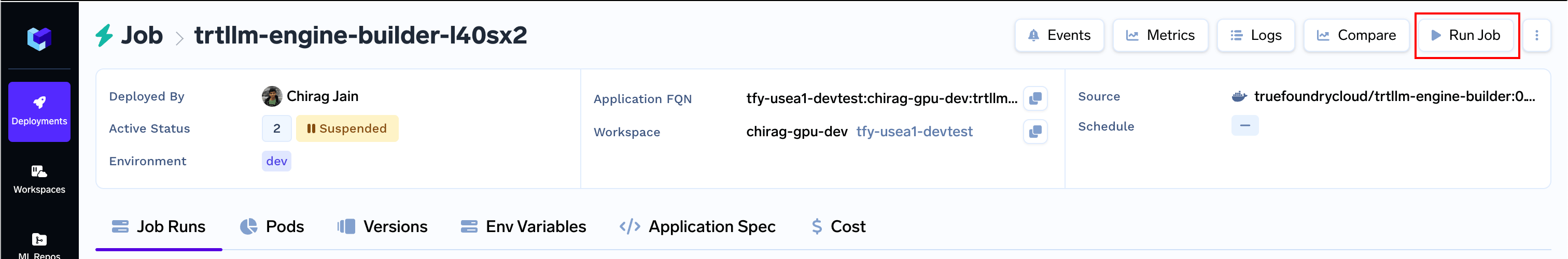Open the Env Variables tab
The height and width of the screenshot is (259, 1568).
[524, 227]
